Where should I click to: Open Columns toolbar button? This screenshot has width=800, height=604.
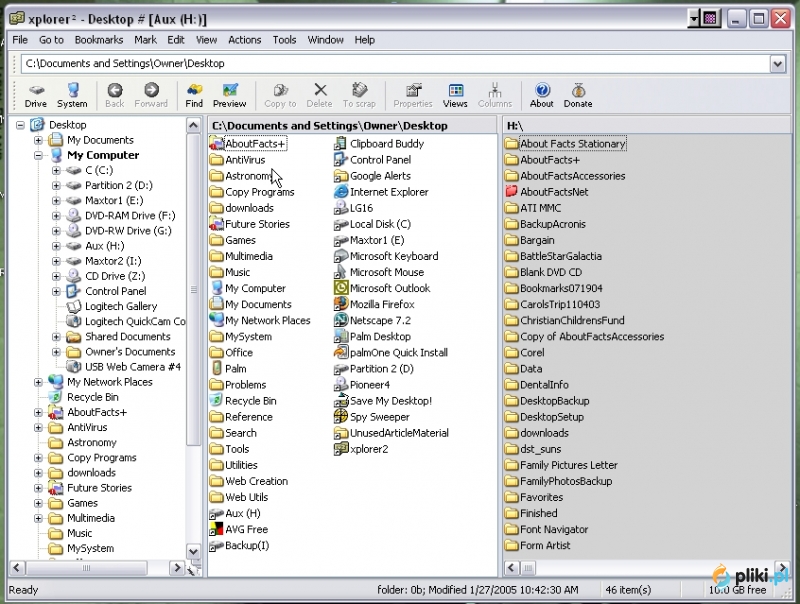tap(495, 95)
